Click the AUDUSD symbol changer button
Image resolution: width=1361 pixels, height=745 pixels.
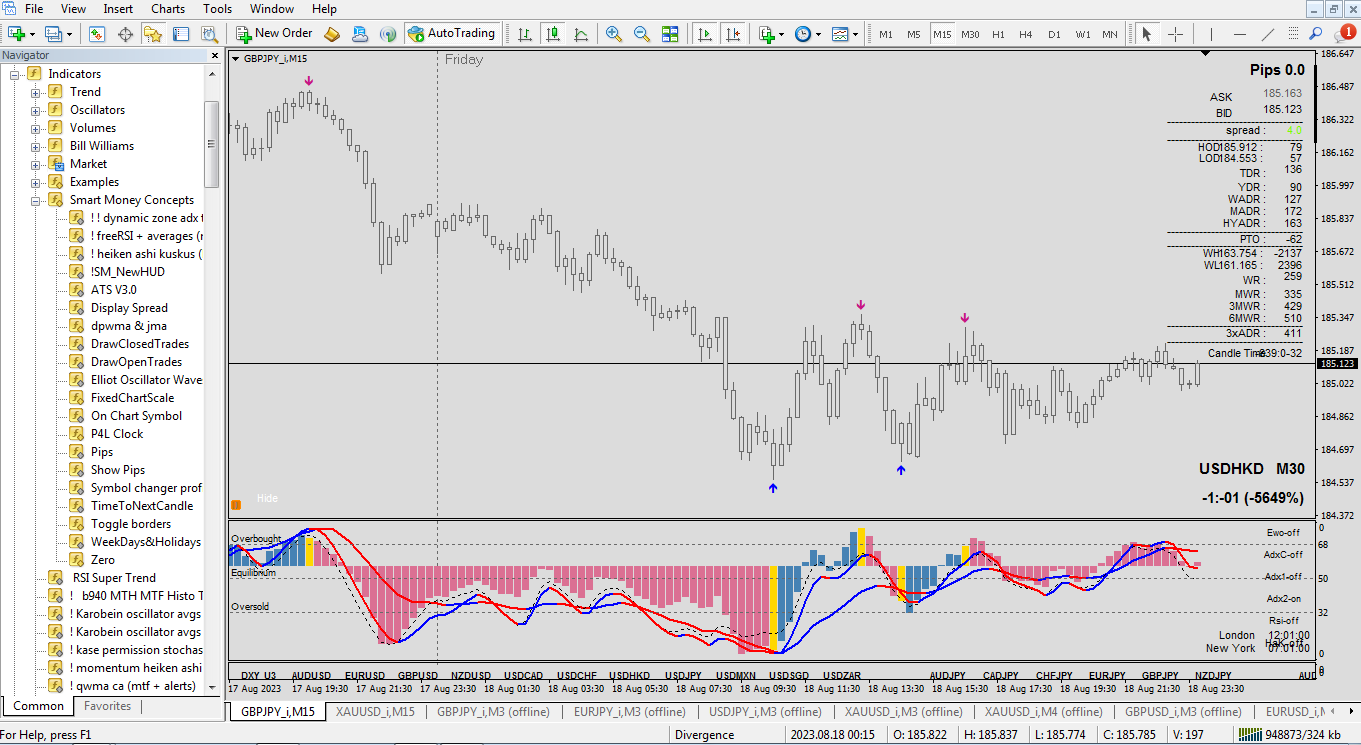311,676
